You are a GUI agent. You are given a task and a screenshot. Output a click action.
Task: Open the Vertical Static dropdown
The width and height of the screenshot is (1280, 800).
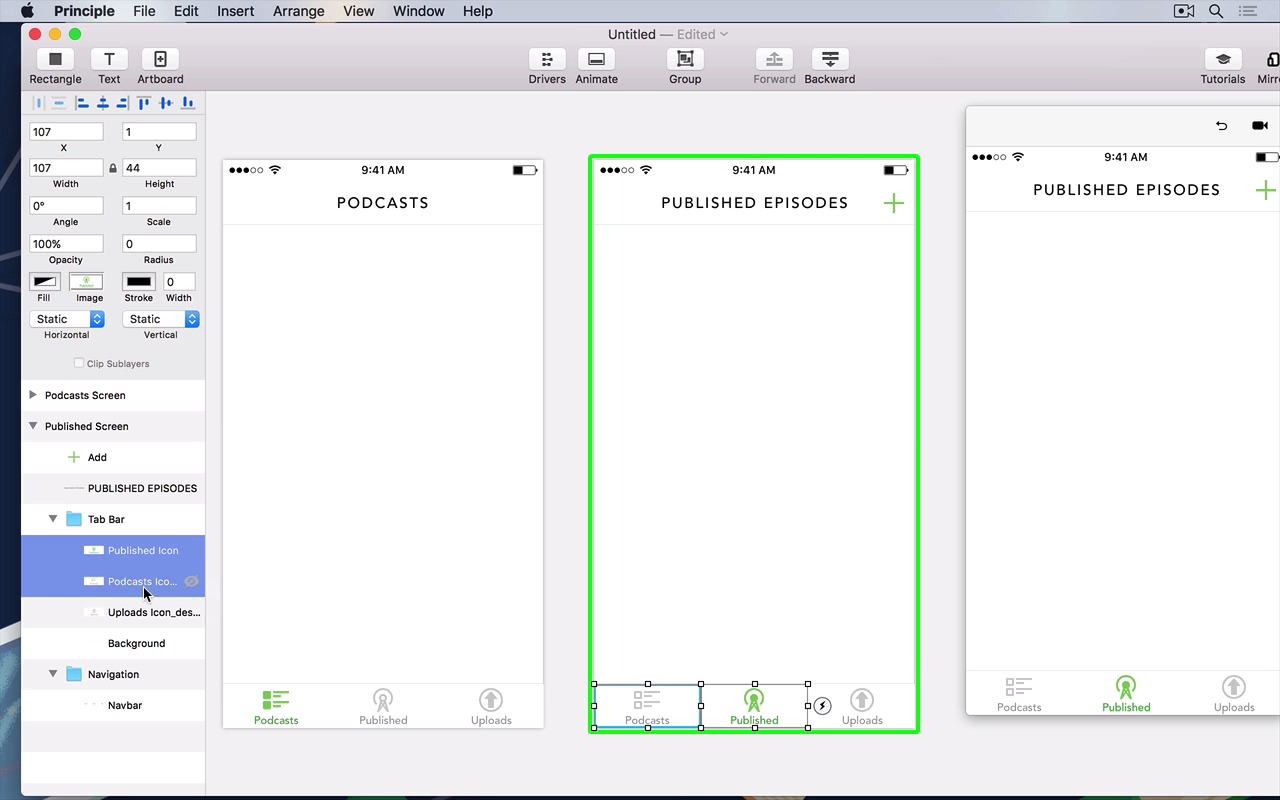[x=160, y=319]
